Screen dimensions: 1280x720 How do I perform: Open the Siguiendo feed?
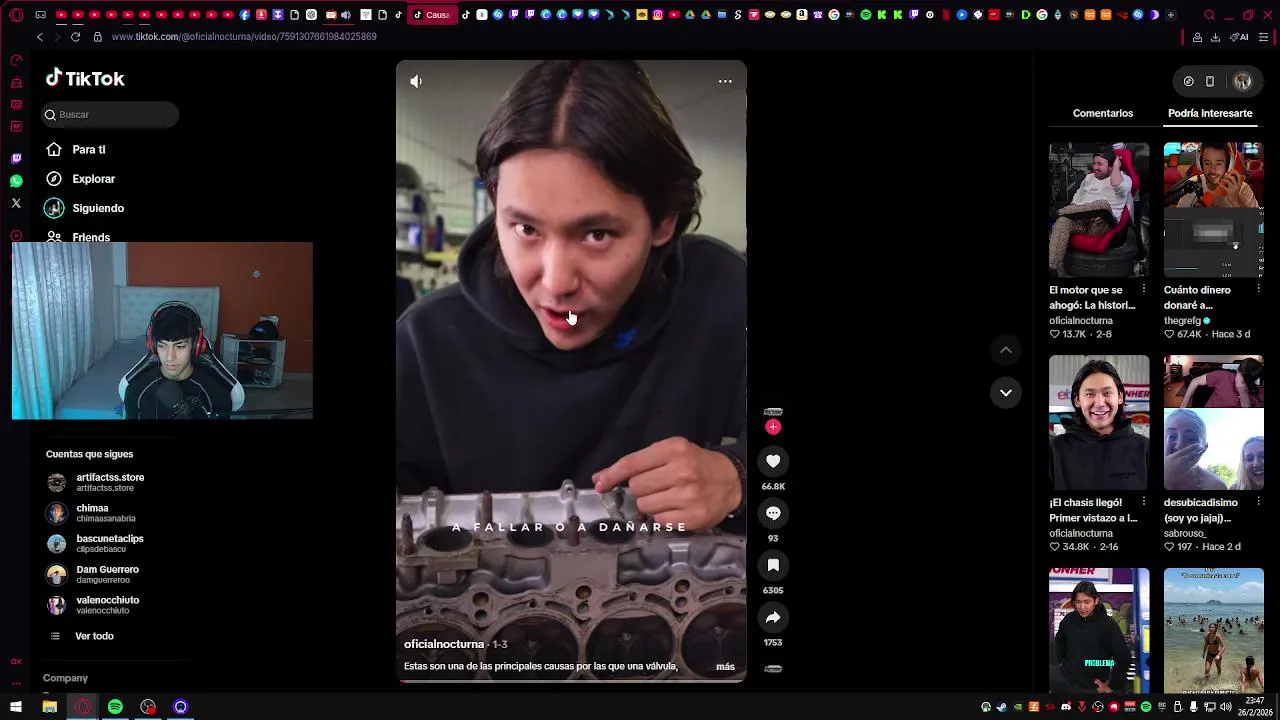(x=97, y=208)
